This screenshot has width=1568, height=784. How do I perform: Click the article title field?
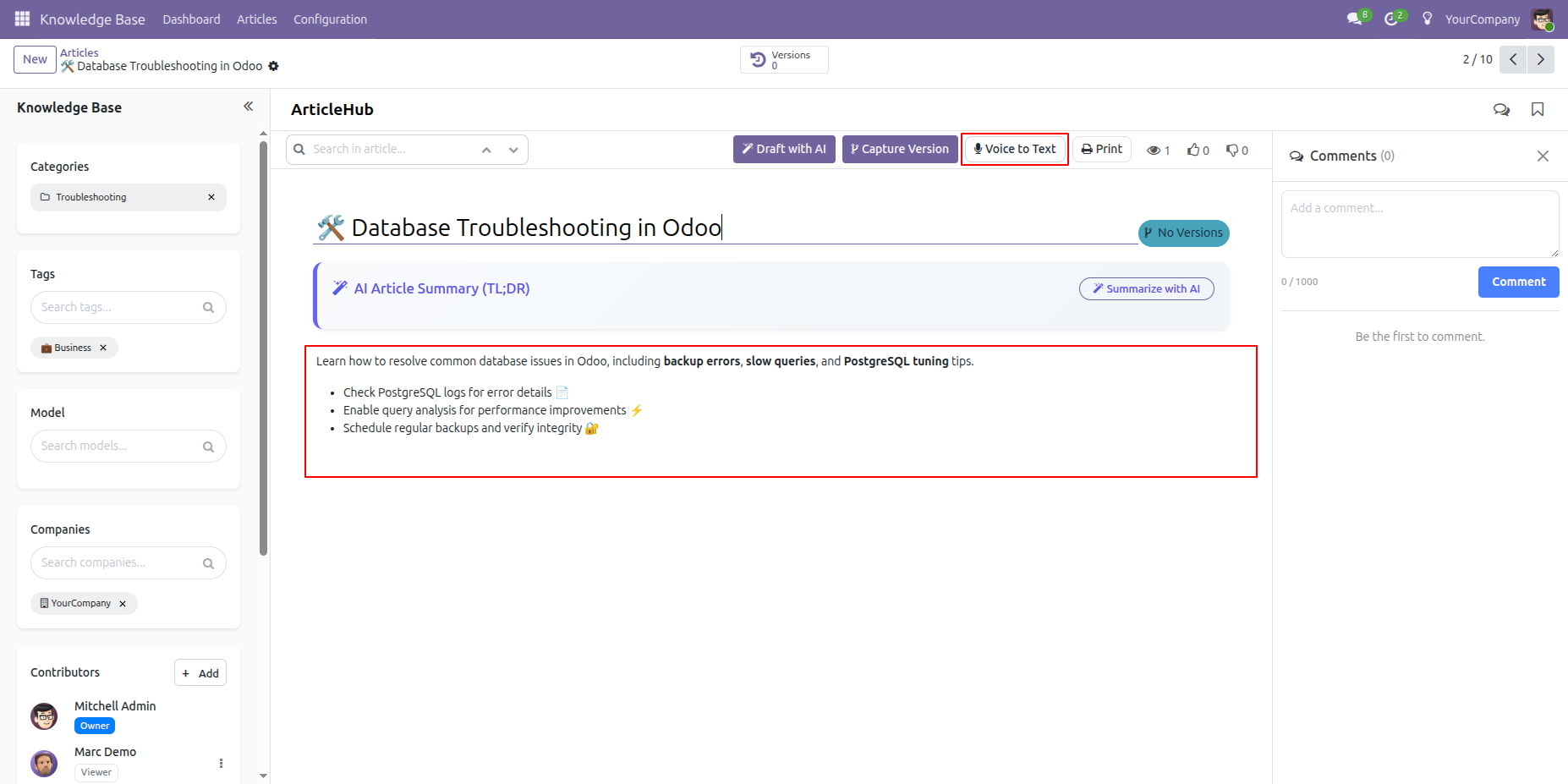725,228
